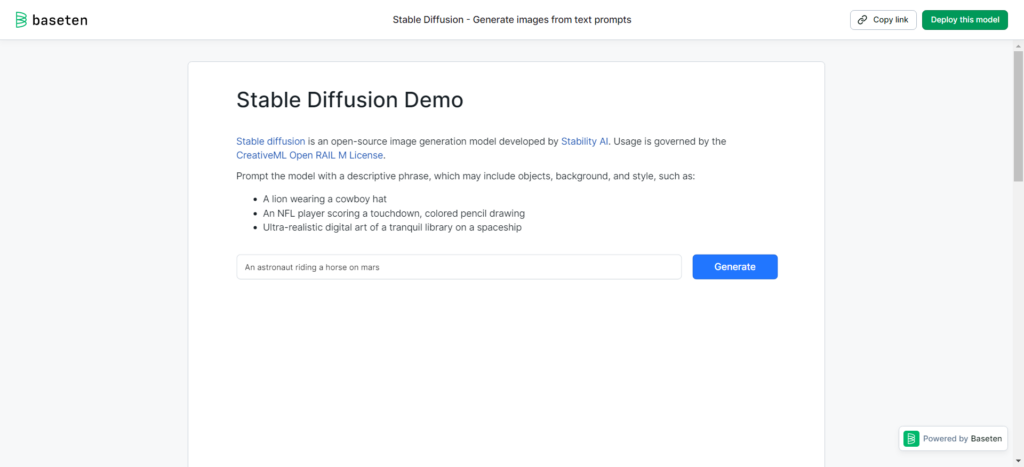This screenshot has width=1024, height=467.
Task: Click the green icon in Powered by badge
Action: [x=911, y=439]
